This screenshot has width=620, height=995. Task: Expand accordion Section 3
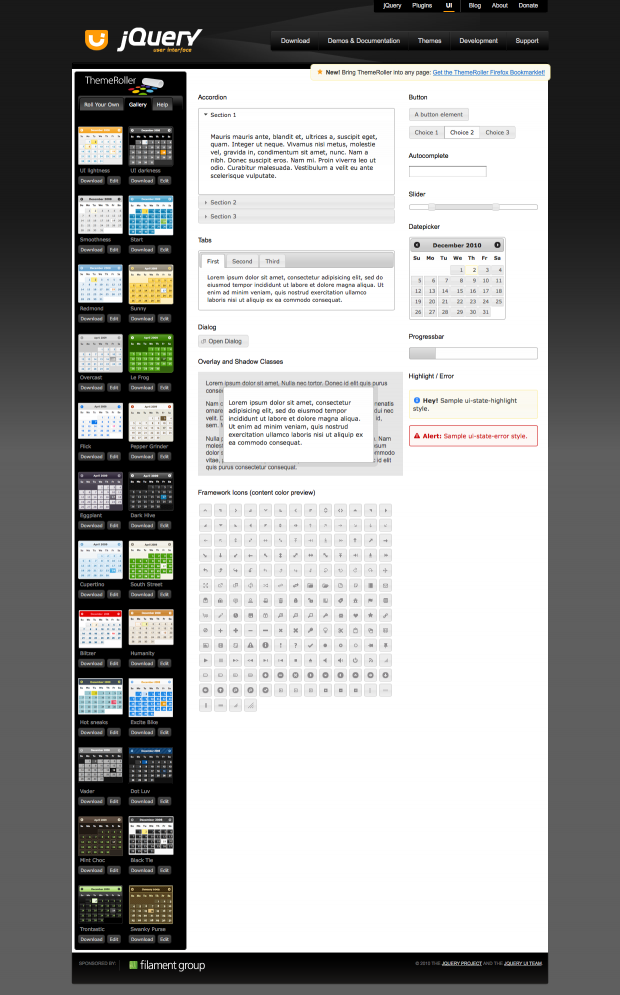click(296, 216)
